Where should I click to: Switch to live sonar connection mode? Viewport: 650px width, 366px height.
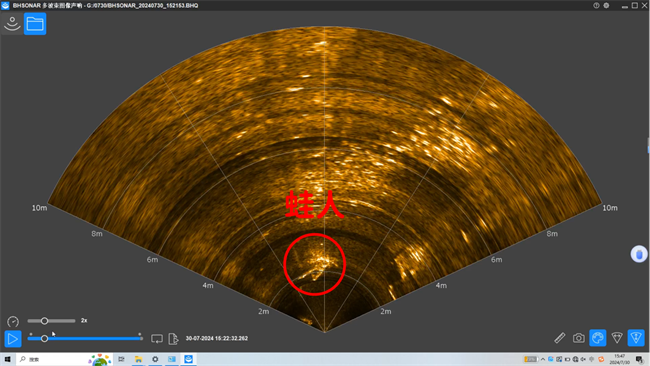12,24
